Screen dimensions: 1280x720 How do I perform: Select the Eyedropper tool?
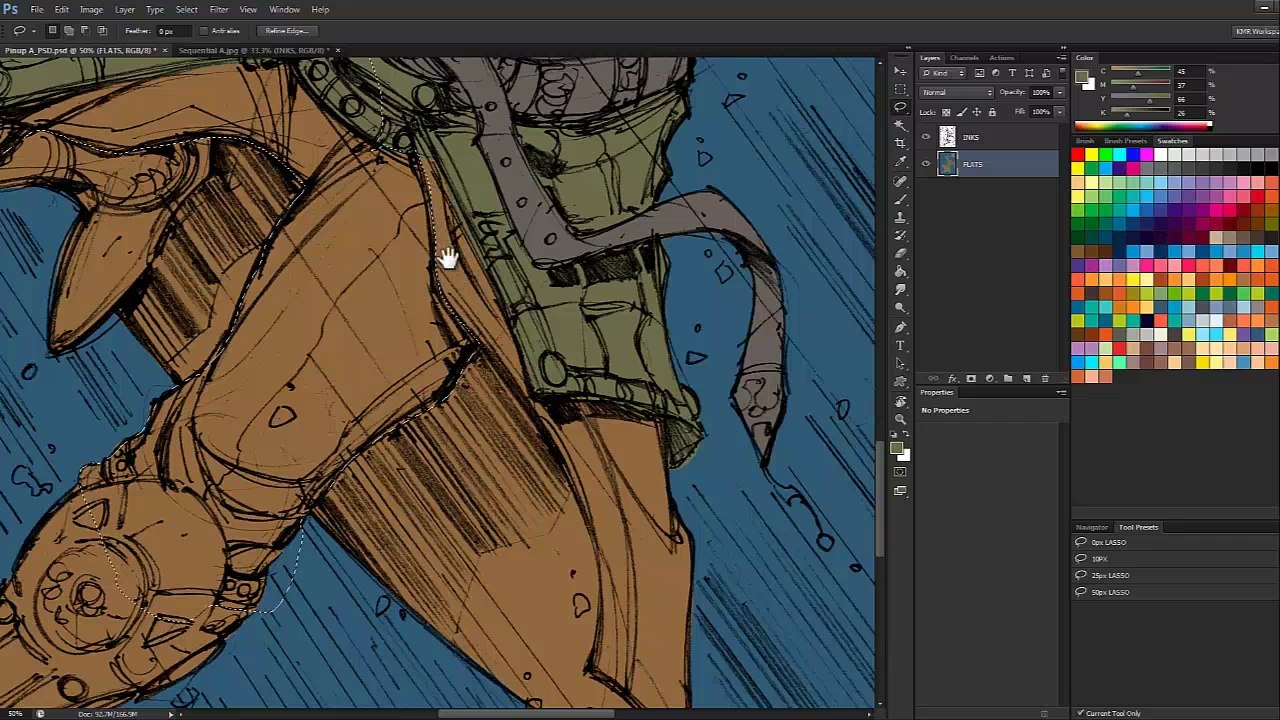pyautogui.click(x=900, y=161)
